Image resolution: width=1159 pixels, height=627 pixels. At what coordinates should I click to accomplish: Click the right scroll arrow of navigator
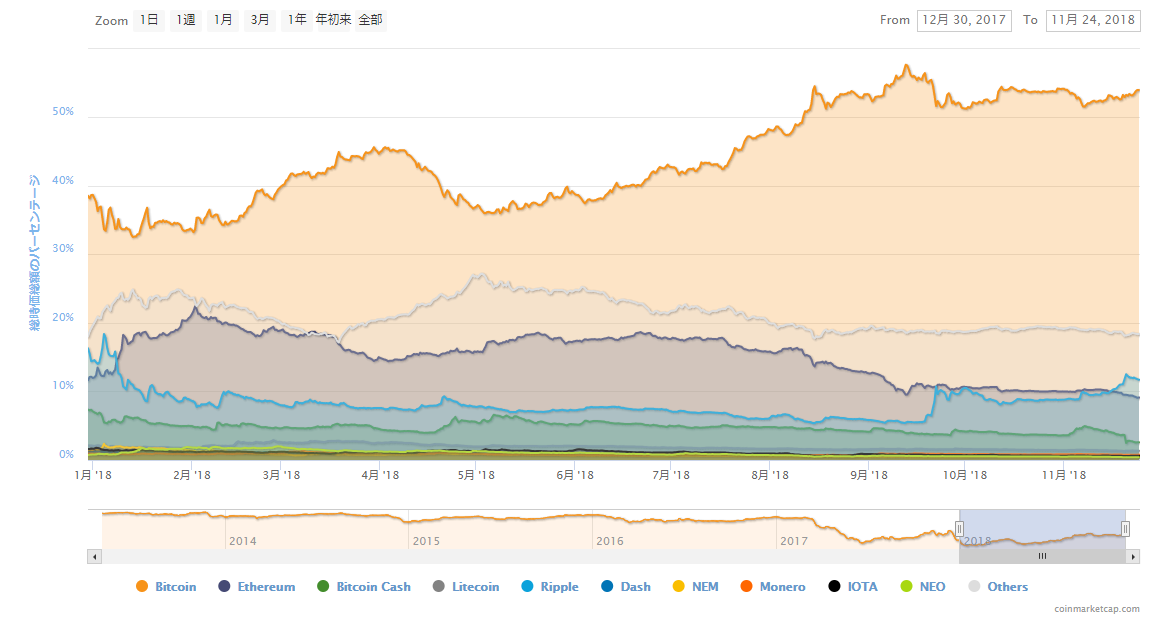coord(1133,556)
